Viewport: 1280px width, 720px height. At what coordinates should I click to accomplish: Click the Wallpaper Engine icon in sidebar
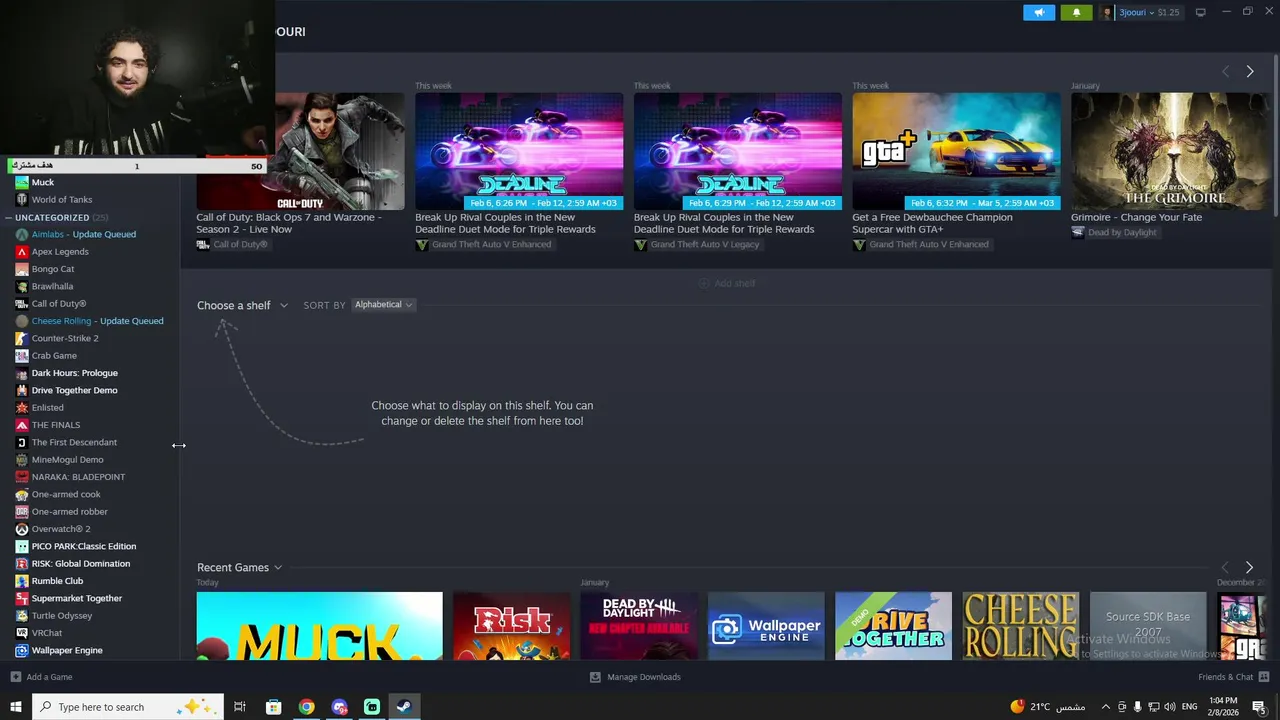(x=22, y=650)
